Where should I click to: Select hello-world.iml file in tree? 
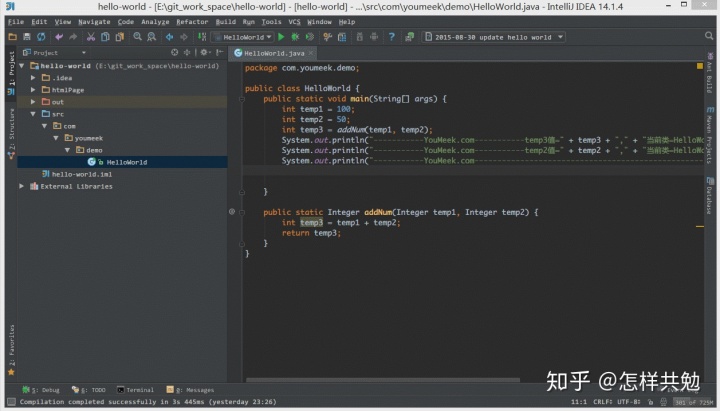click(77, 174)
